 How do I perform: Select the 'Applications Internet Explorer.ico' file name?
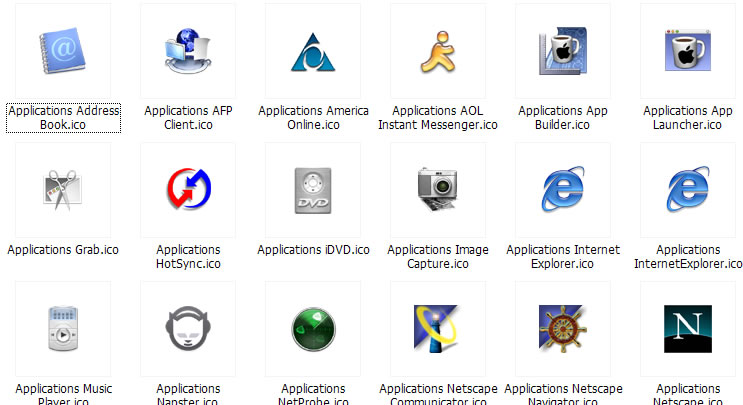click(563, 257)
